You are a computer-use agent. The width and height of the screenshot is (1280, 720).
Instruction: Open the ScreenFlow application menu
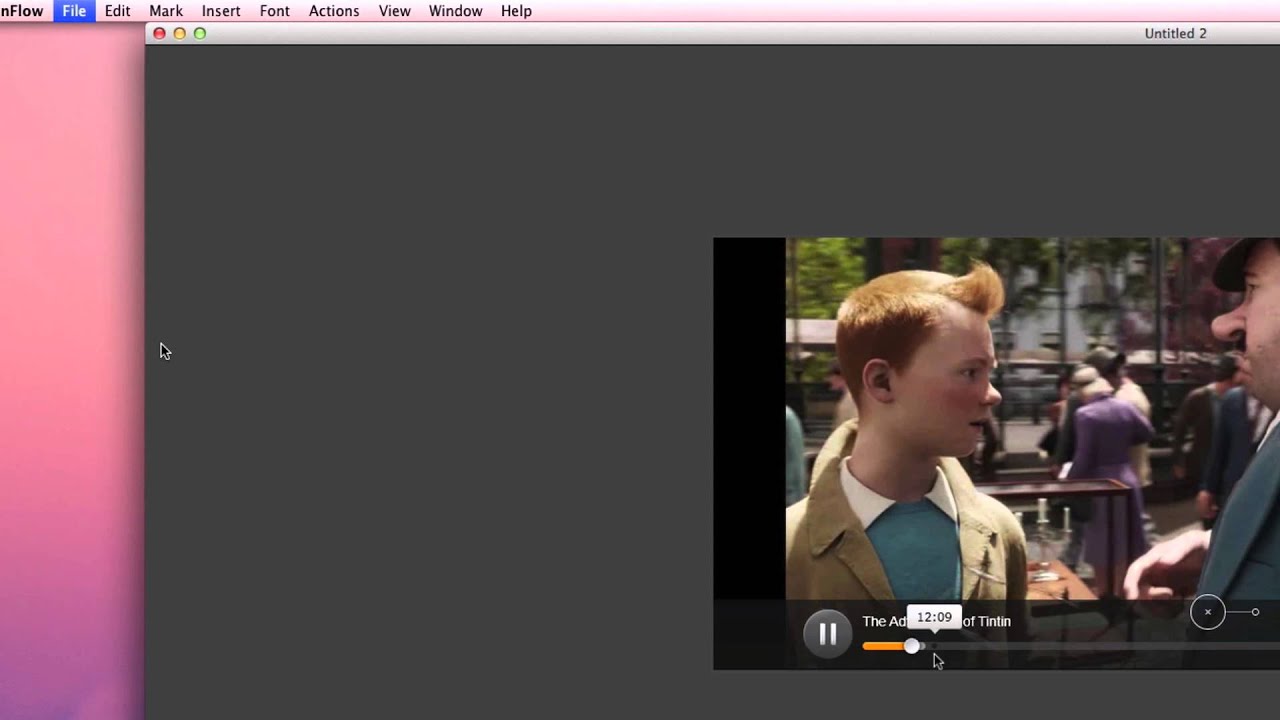pyautogui.click(x=22, y=11)
